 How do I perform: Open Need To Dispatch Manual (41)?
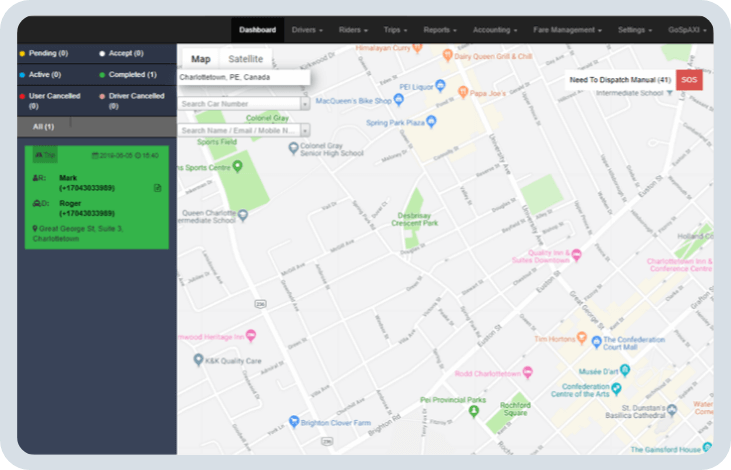[x=620, y=80]
